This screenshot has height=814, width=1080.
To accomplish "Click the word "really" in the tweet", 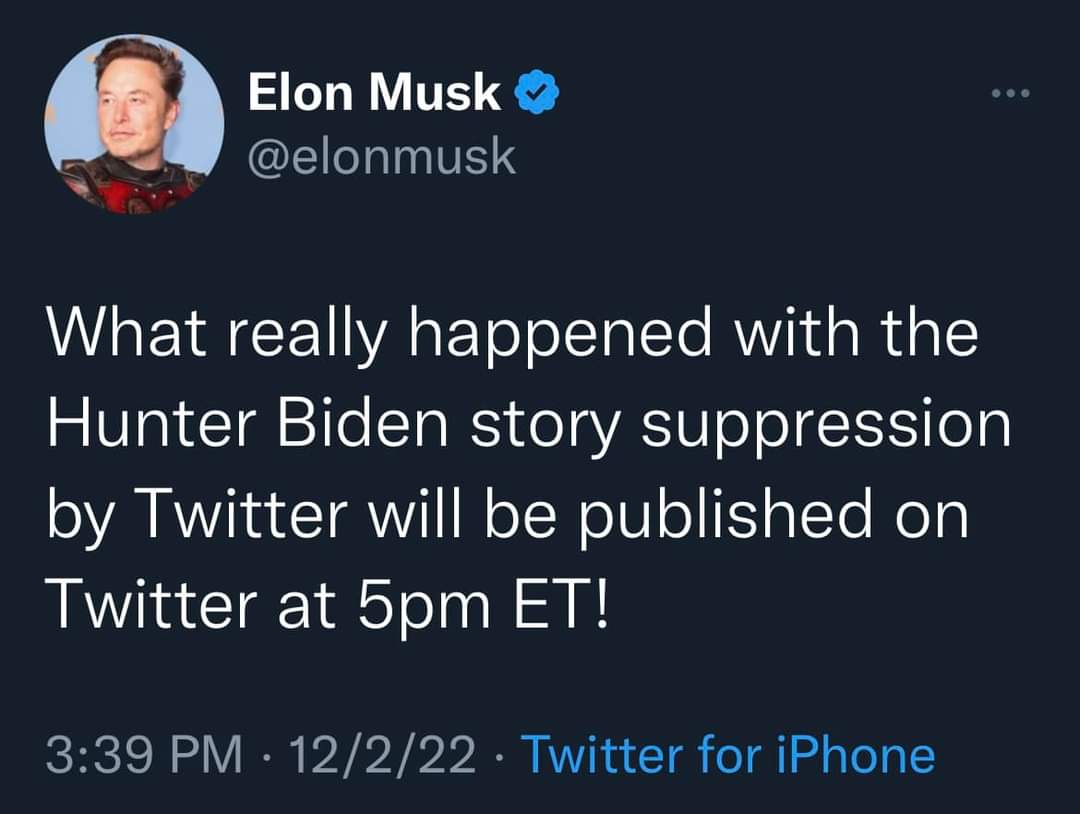I will pyautogui.click(x=312, y=337).
